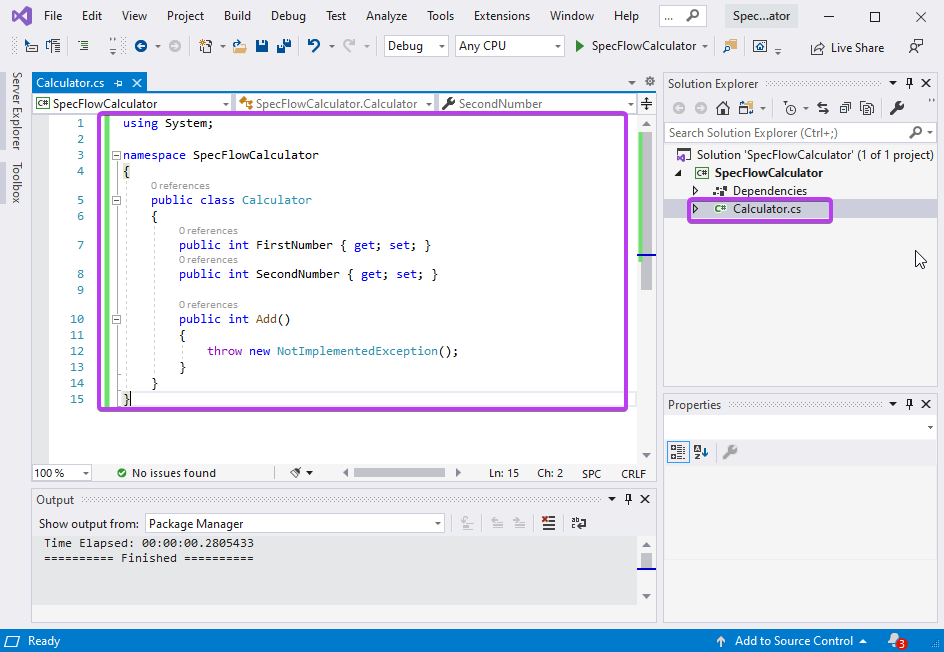944x652 pixels.
Task: Toggle auto-hide pin on Solution Explorer panel
Action: [x=910, y=83]
